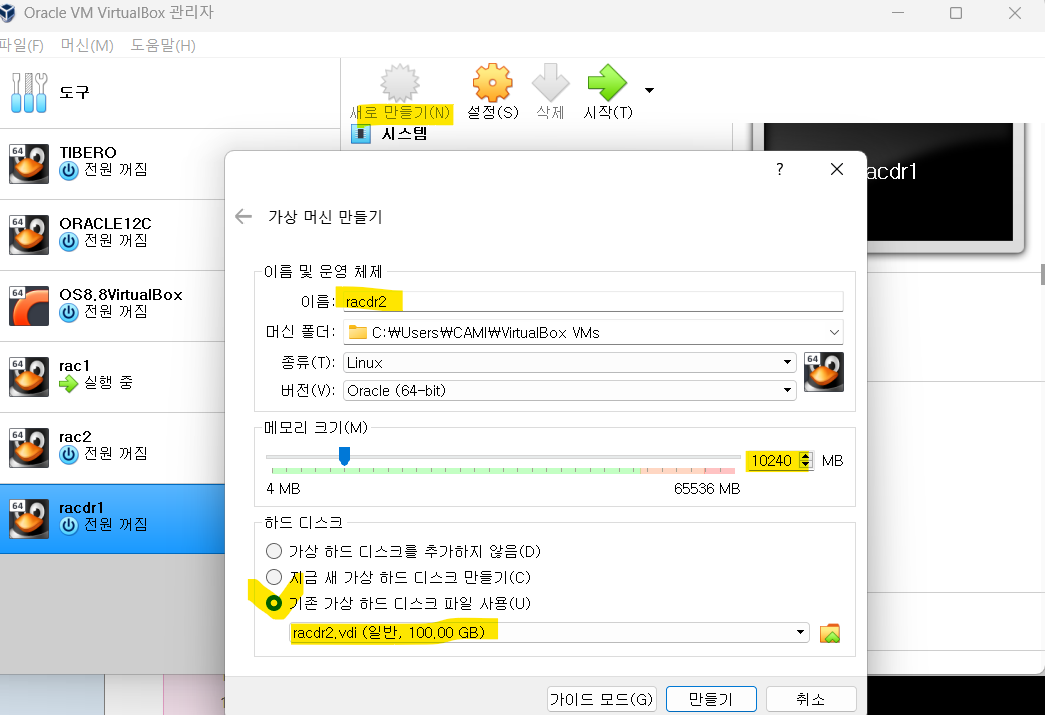
Task: Click the folder icon in machine folder field
Action: (358, 333)
